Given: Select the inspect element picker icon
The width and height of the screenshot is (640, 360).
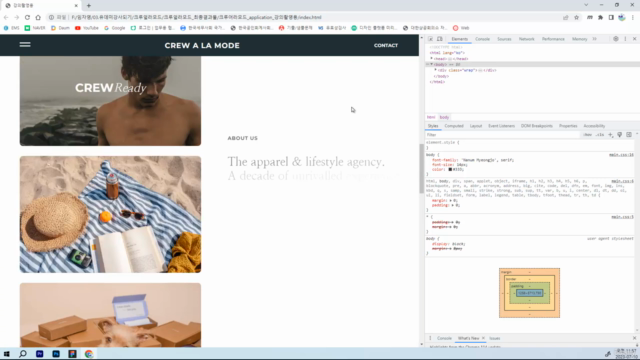Looking at the screenshot, I should (430, 39).
